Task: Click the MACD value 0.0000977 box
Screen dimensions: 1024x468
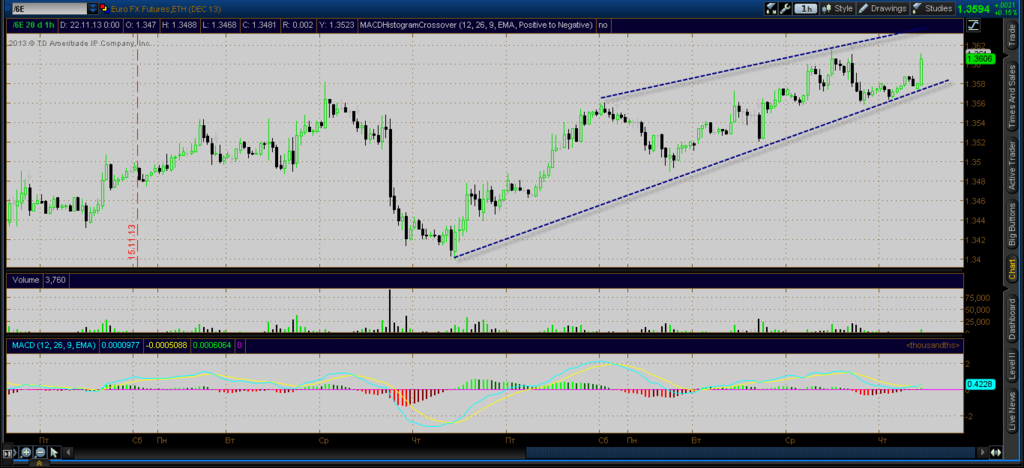Action: pyautogui.click(x=121, y=345)
